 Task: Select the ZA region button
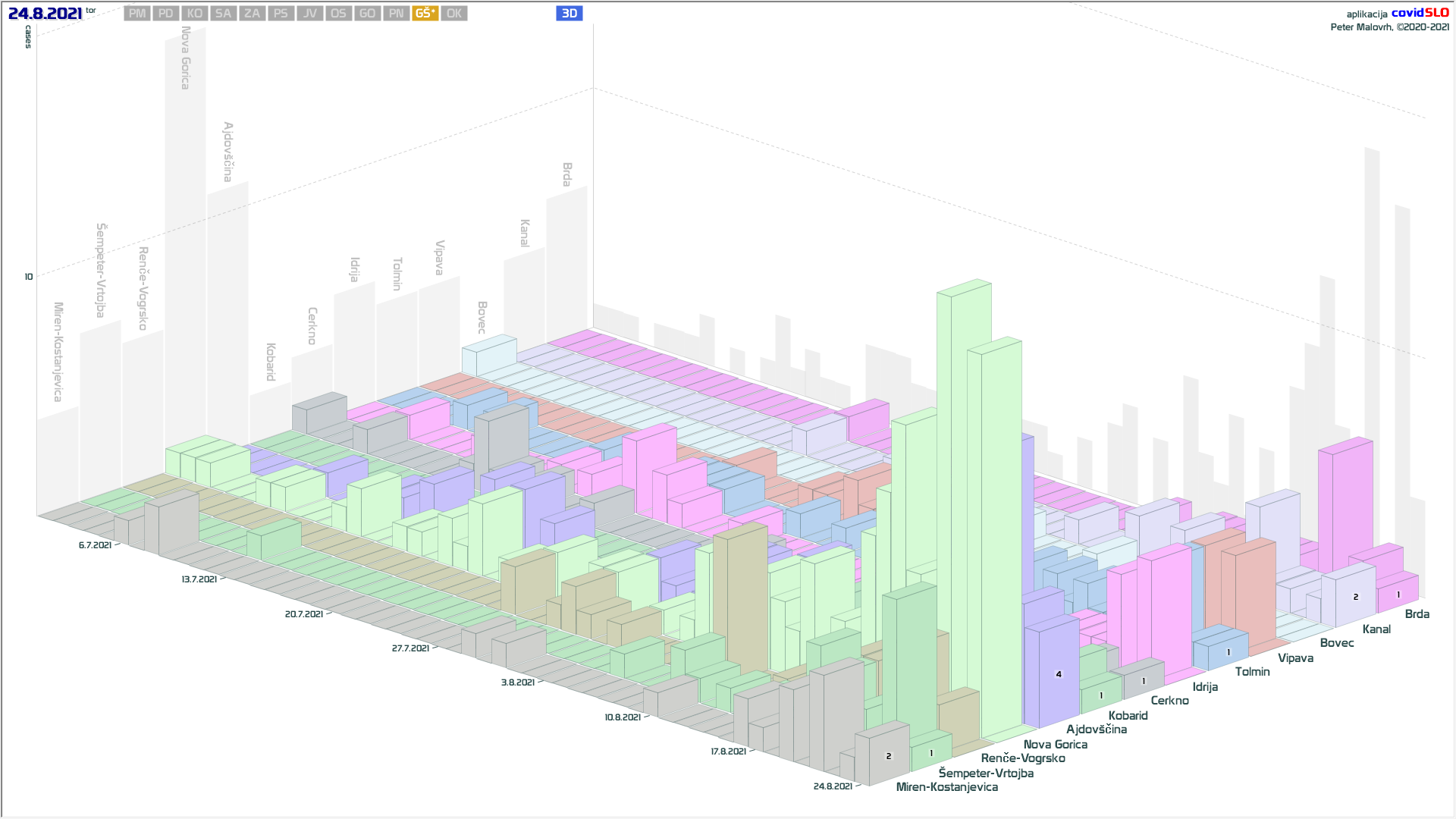253,14
